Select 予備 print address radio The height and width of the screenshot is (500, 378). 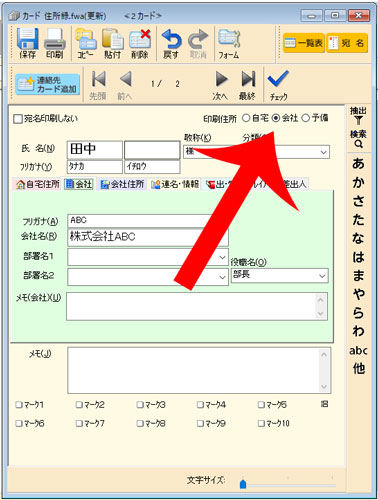(305, 118)
